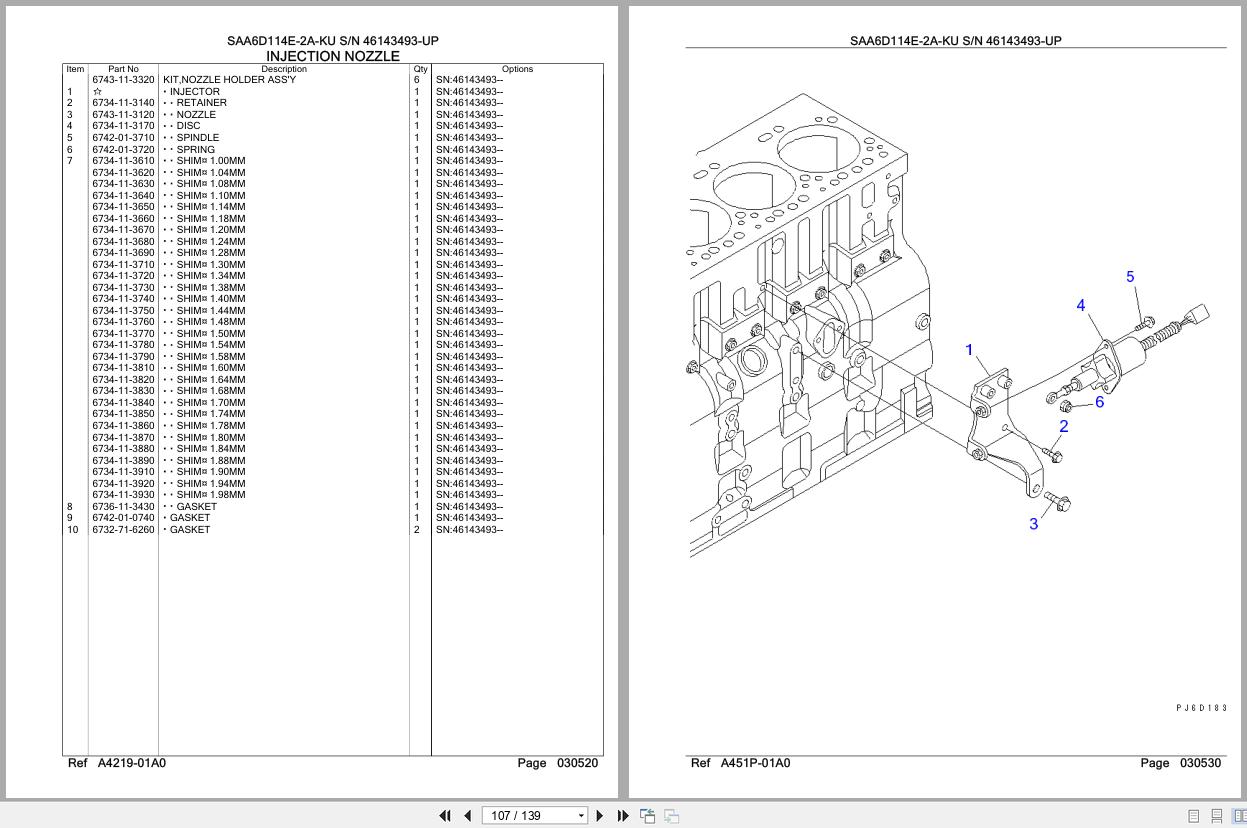This screenshot has width=1247, height=828.
Task: Select SHIM 1.00MM row
Action: (204, 161)
